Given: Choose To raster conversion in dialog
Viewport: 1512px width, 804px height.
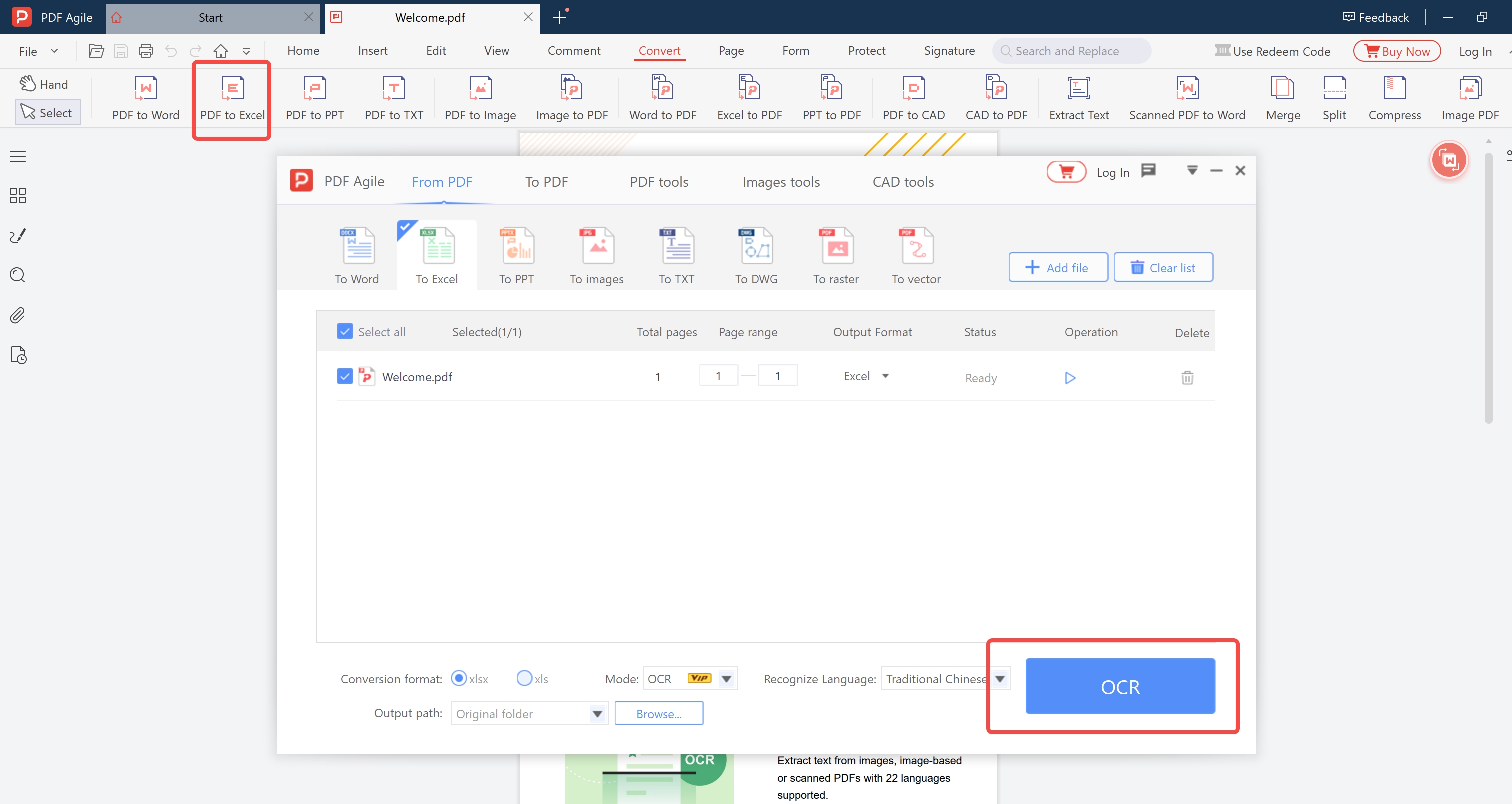Looking at the screenshot, I should tap(836, 256).
